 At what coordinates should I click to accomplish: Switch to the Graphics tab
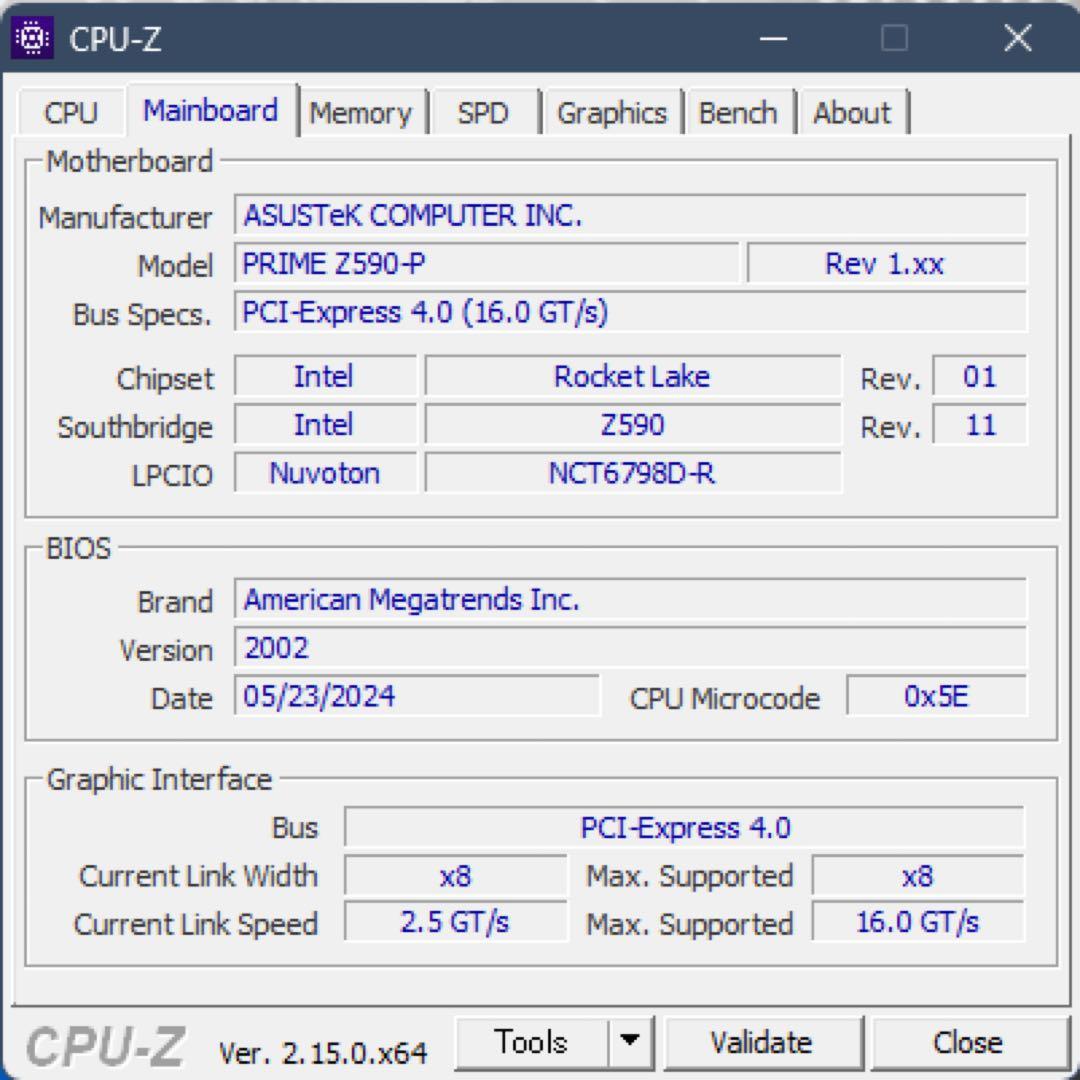[x=612, y=112]
